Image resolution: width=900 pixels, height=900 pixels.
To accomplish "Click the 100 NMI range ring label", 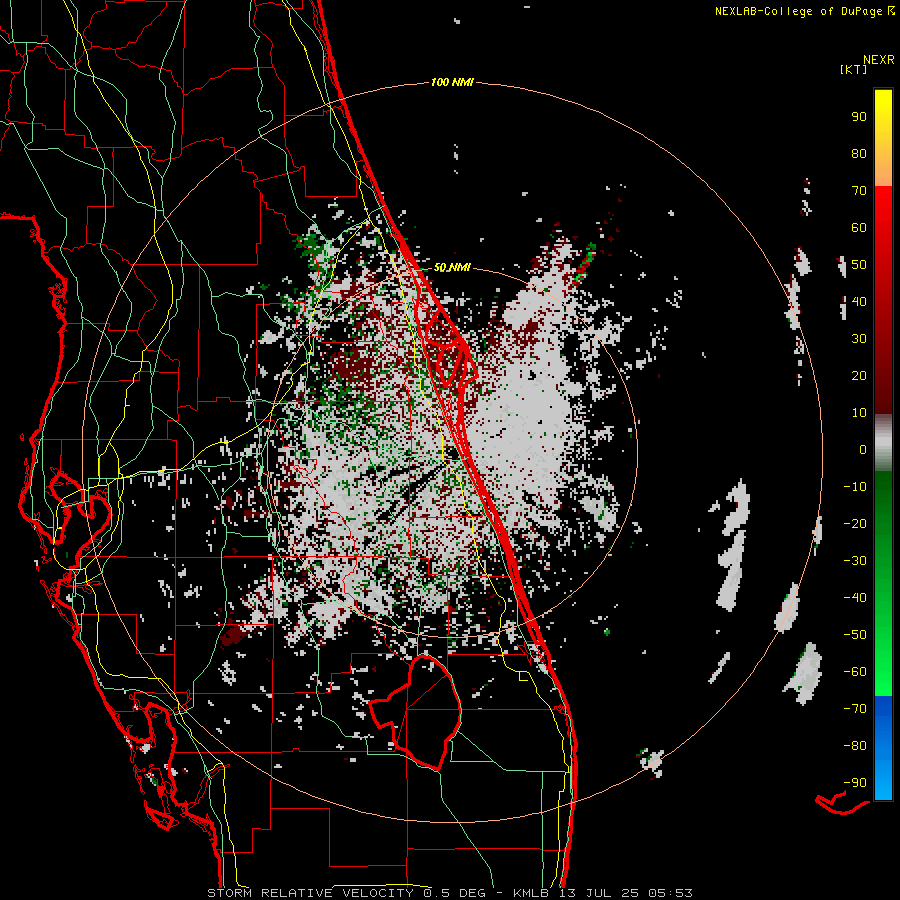I will [x=452, y=82].
